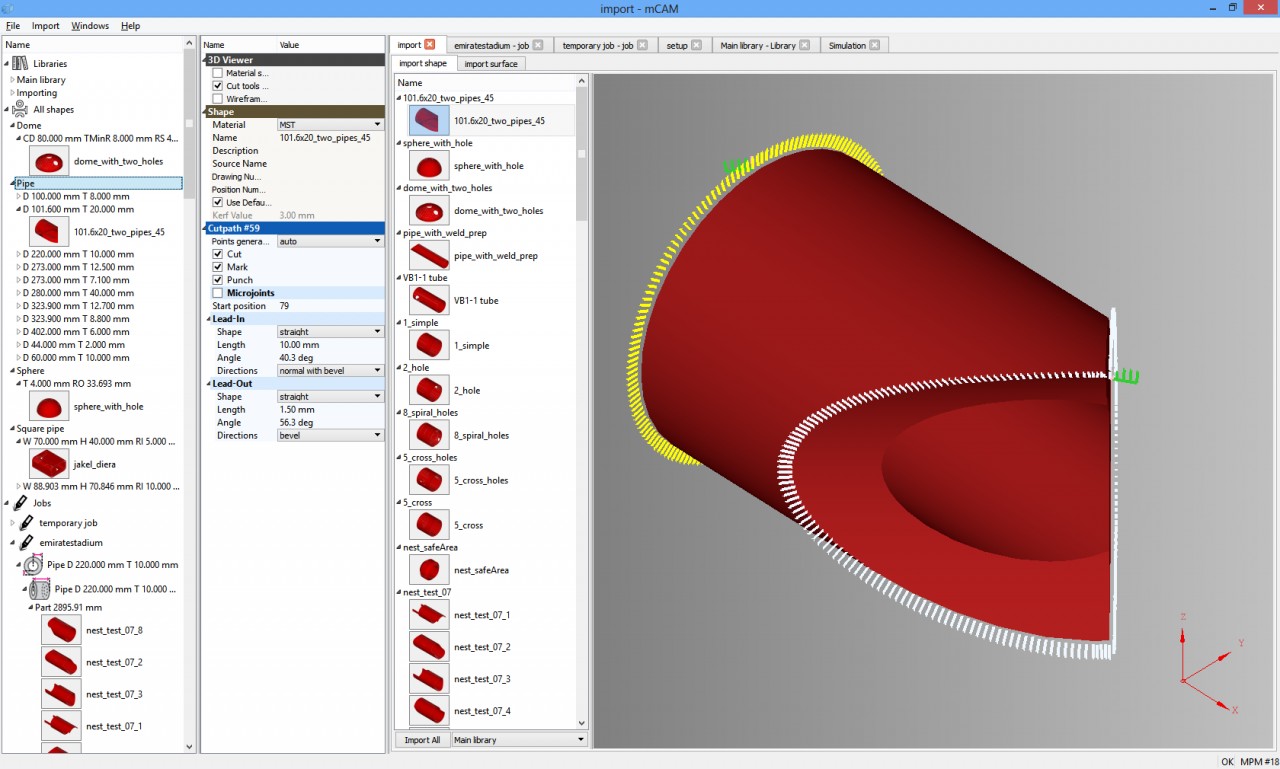The width and height of the screenshot is (1280, 769).
Task: Select sphere_with_hole thumbnail in import list
Action: 429,166
